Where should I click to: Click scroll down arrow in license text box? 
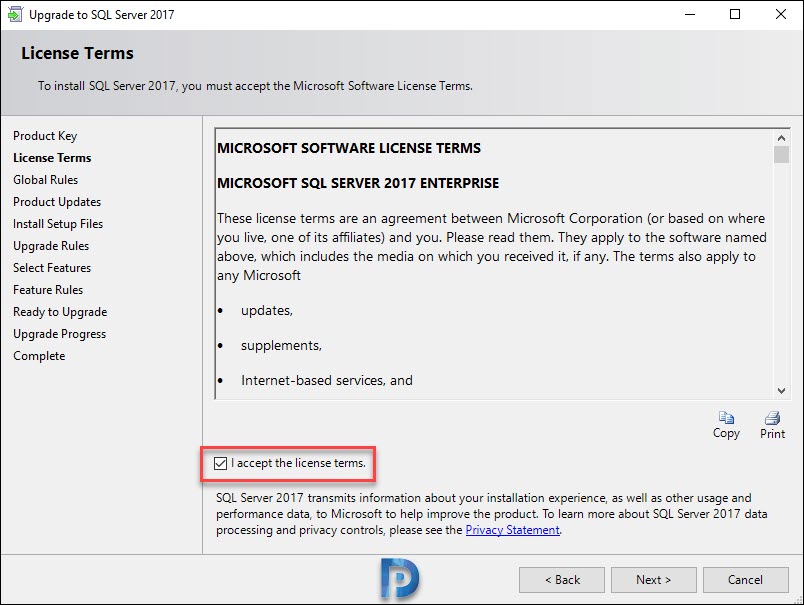click(x=781, y=391)
